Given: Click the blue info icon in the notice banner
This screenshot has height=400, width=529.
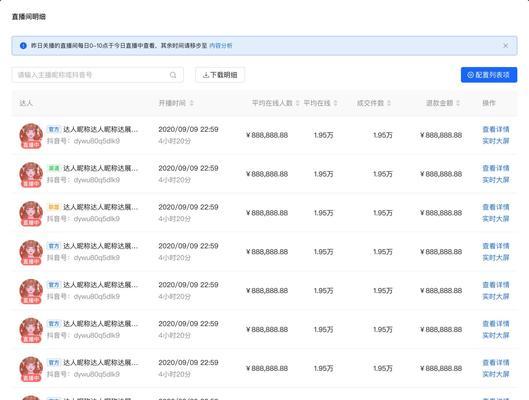Looking at the screenshot, I should click(23, 46).
